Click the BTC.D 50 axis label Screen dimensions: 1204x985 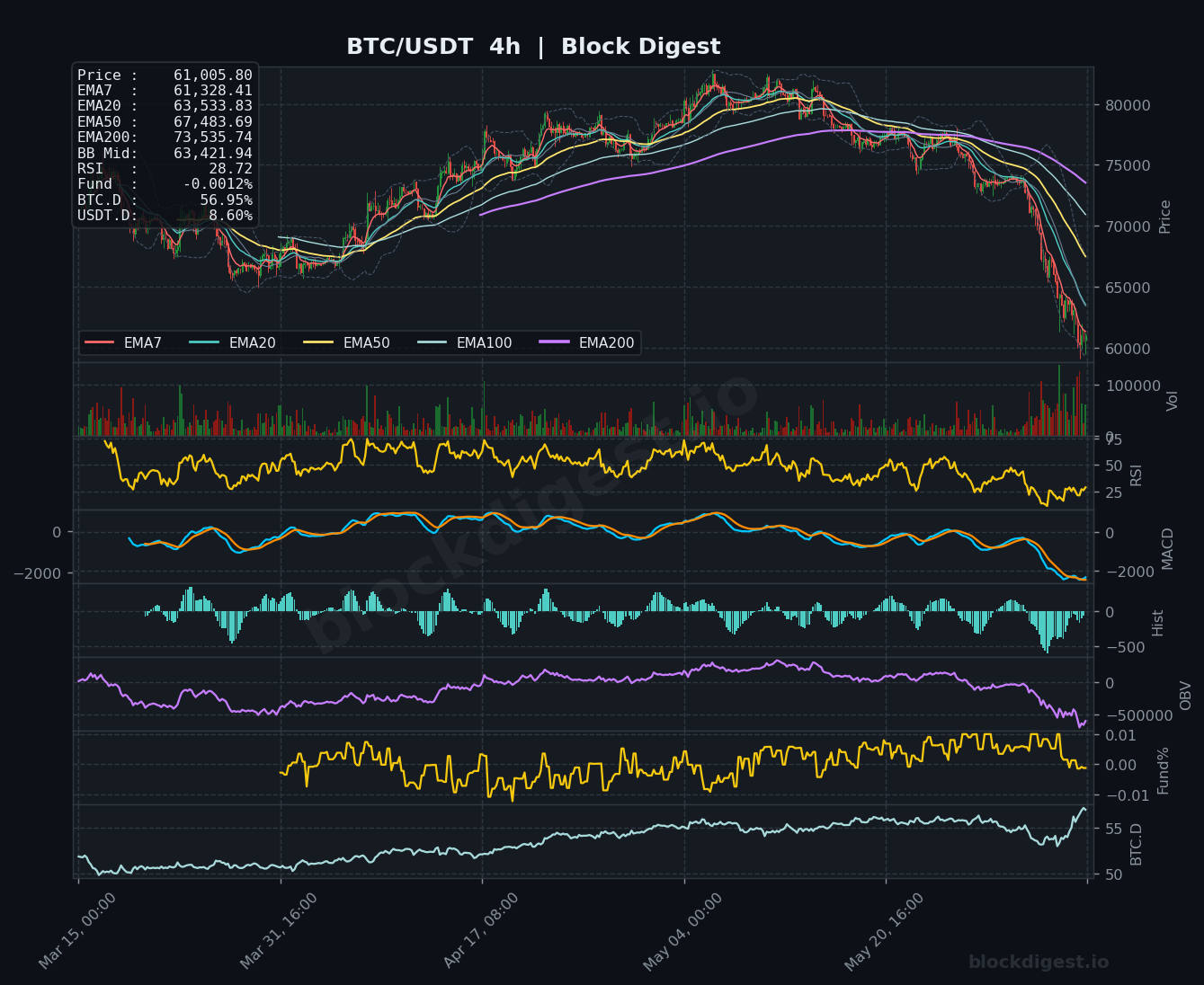[x=1113, y=874]
